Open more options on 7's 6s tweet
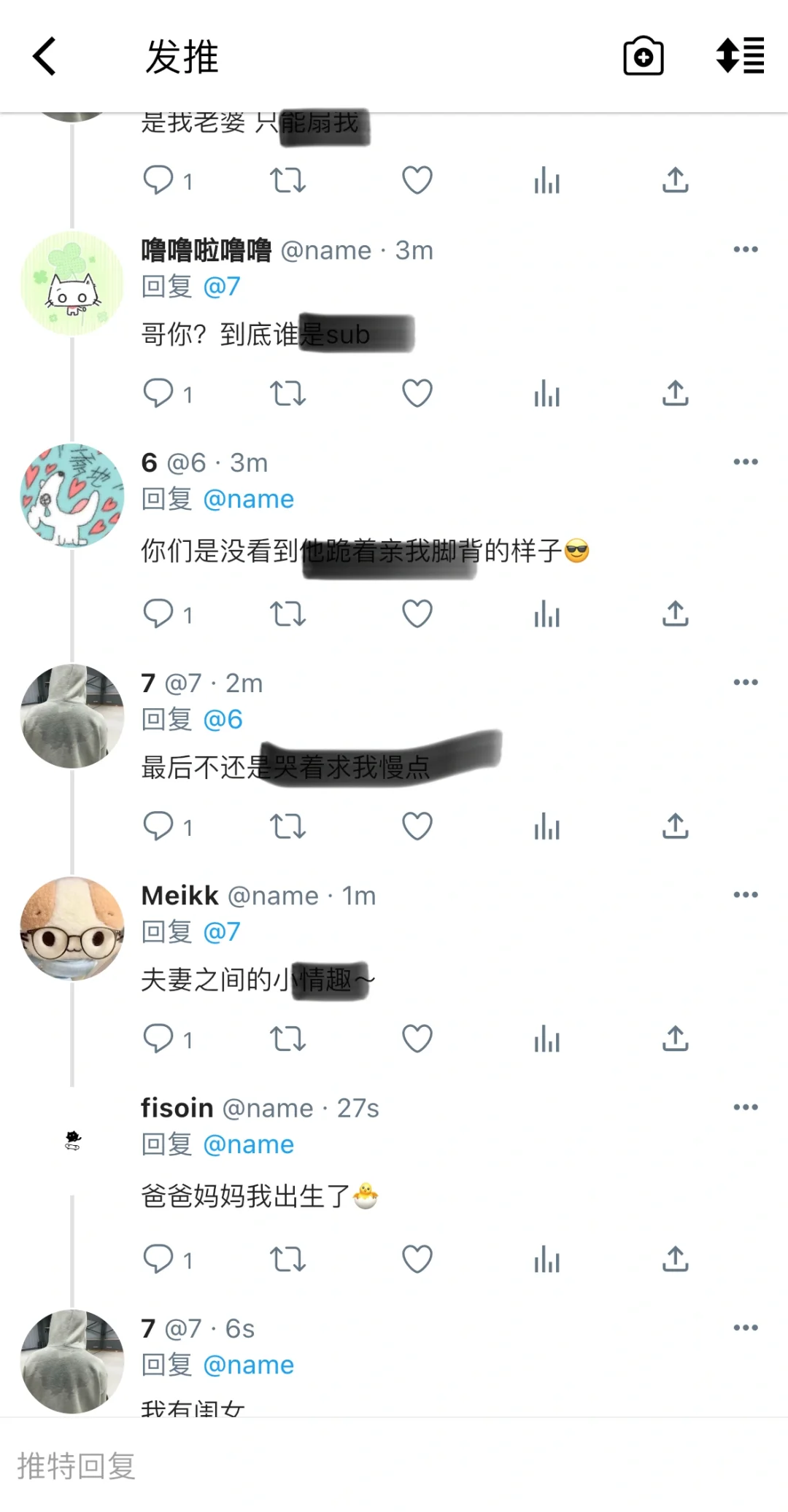 (x=746, y=1327)
